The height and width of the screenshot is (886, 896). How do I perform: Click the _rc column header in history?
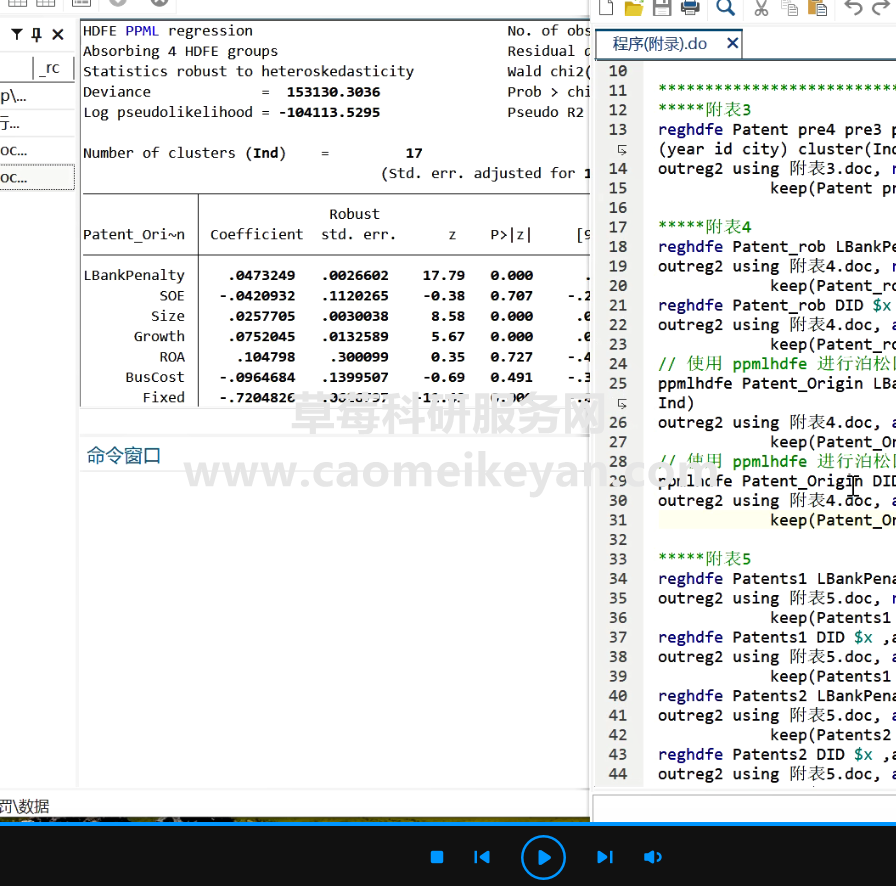[53, 68]
